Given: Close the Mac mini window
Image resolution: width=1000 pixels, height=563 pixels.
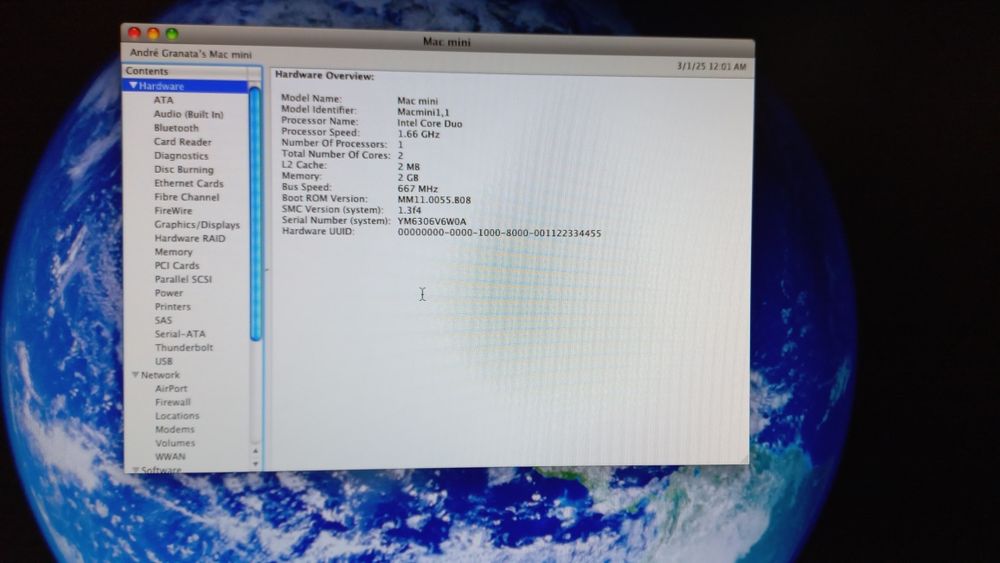Looking at the screenshot, I should coord(135,33).
